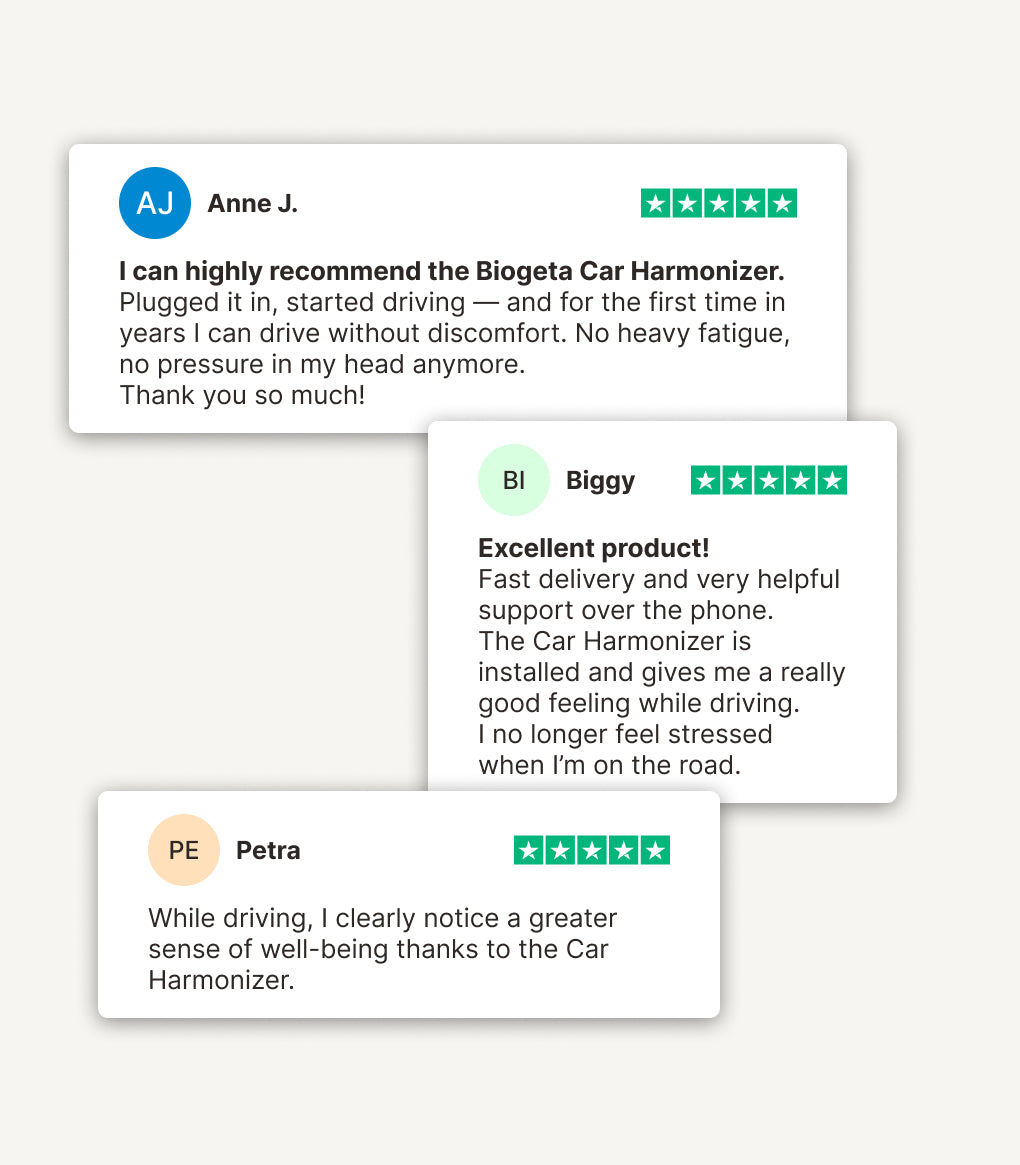Click Petra's orange PE avatar
The width and height of the screenshot is (1020, 1165).
184,850
